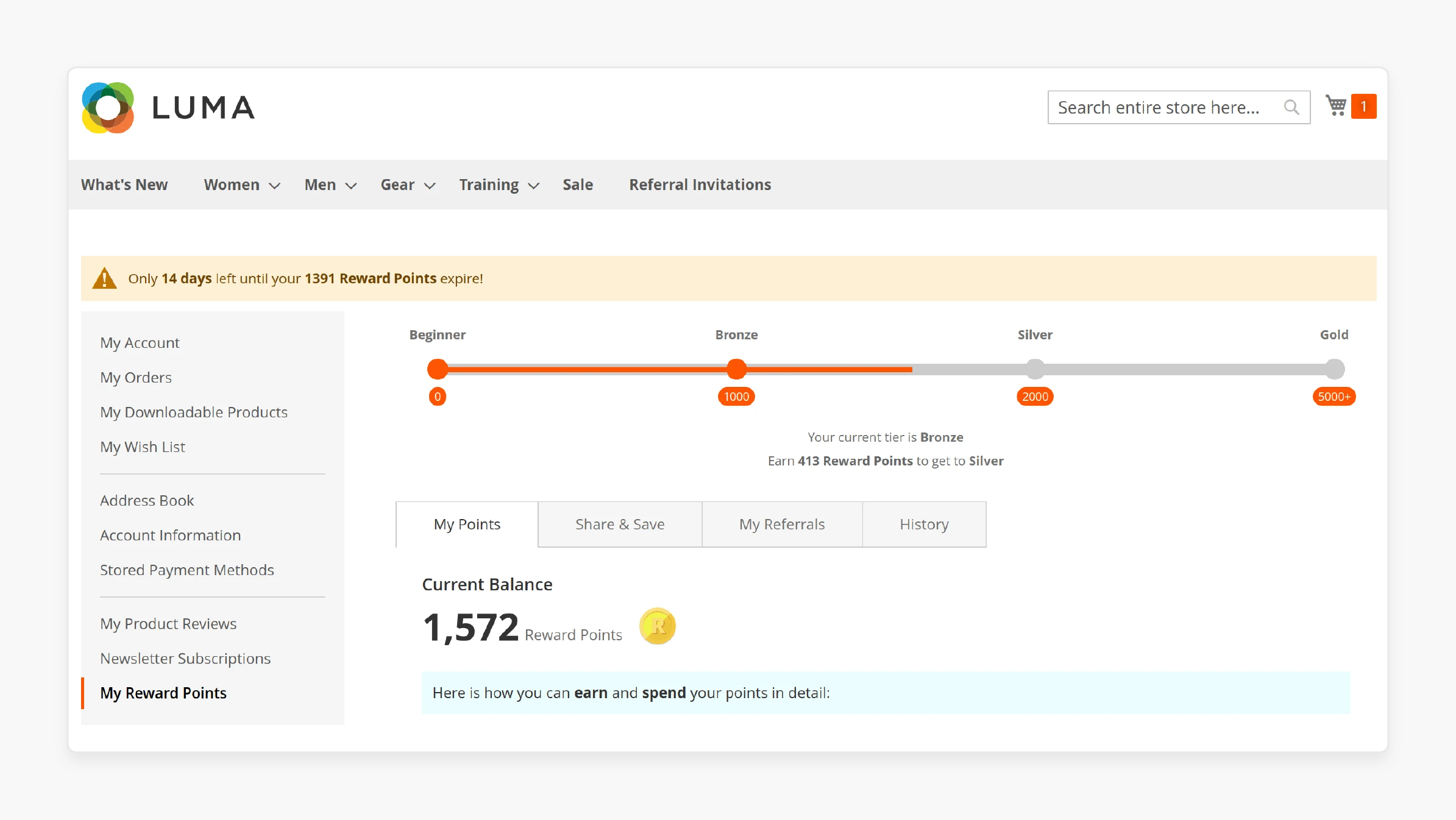Click the "Silver" tier label above the bar

(1035, 334)
